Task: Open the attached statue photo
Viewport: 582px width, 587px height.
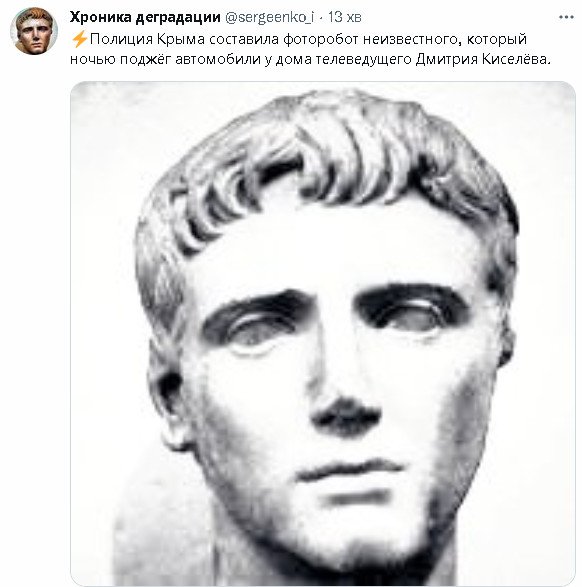Action: (x=323, y=333)
